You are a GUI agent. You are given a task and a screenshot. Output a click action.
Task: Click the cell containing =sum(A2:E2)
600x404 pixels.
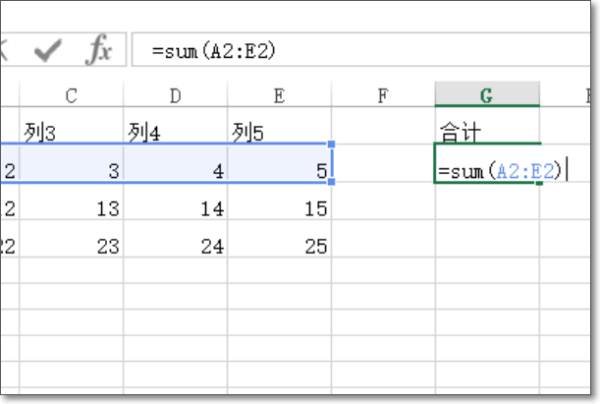coord(487,170)
